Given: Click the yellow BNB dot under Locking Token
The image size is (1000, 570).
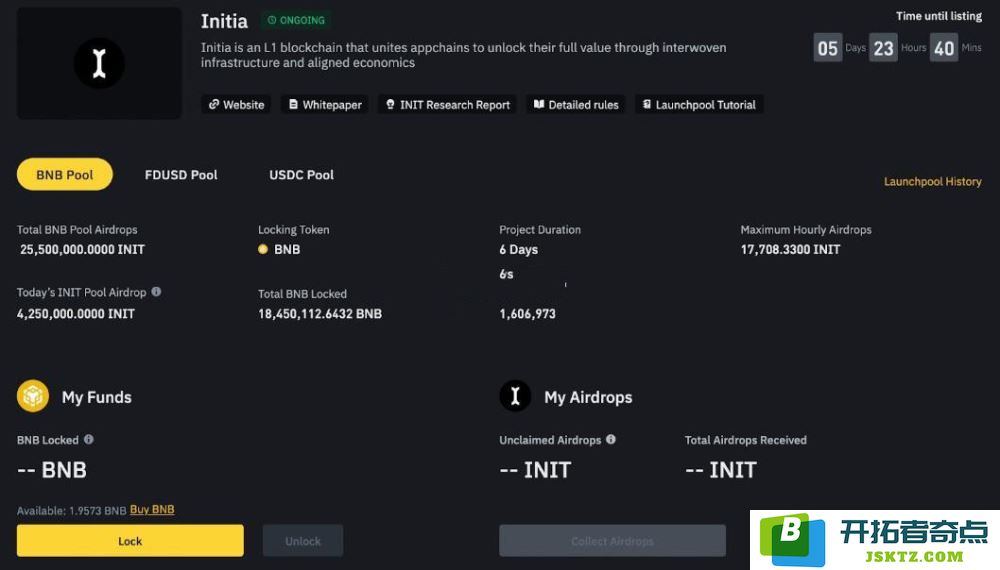Looking at the screenshot, I should coord(263,249).
